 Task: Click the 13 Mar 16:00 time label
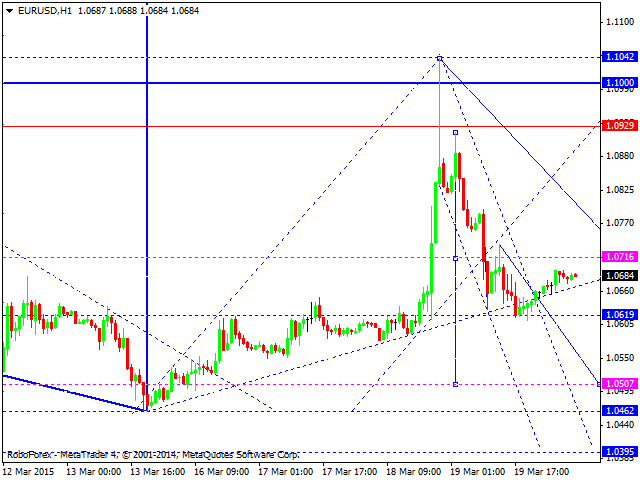tap(158, 472)
